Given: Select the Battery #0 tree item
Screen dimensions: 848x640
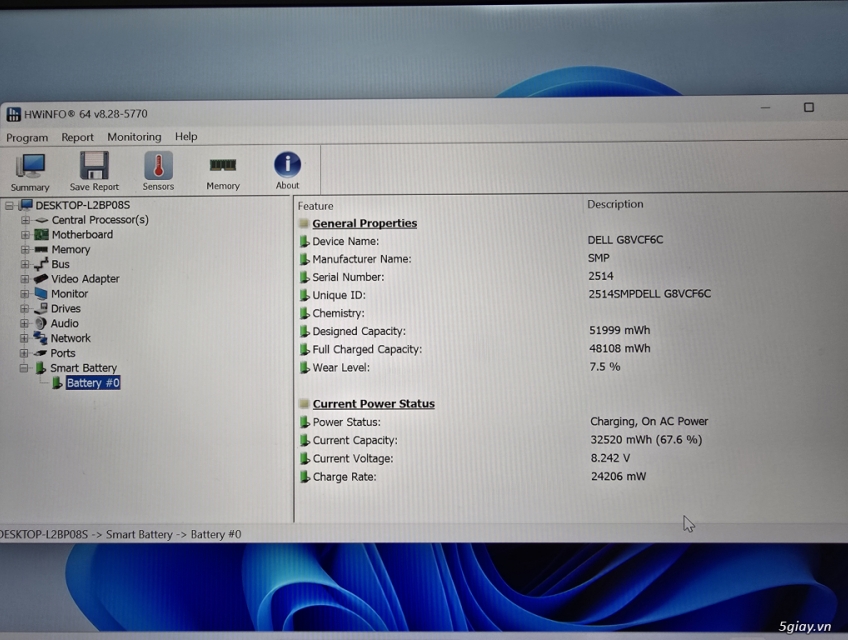Looking at the screenshot, I should (92, 382).
